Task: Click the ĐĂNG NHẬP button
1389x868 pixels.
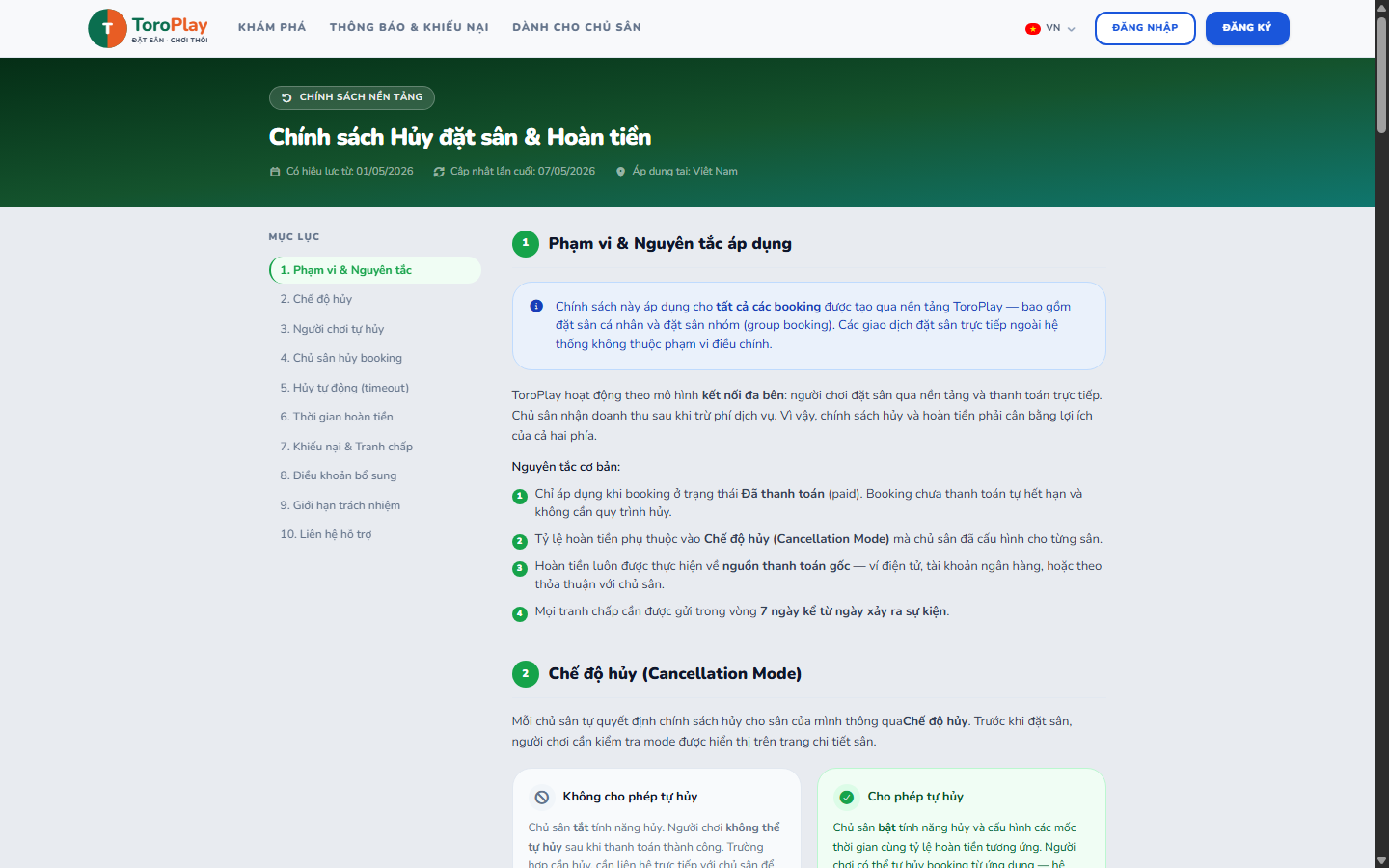Action: tap(1145, 28)
